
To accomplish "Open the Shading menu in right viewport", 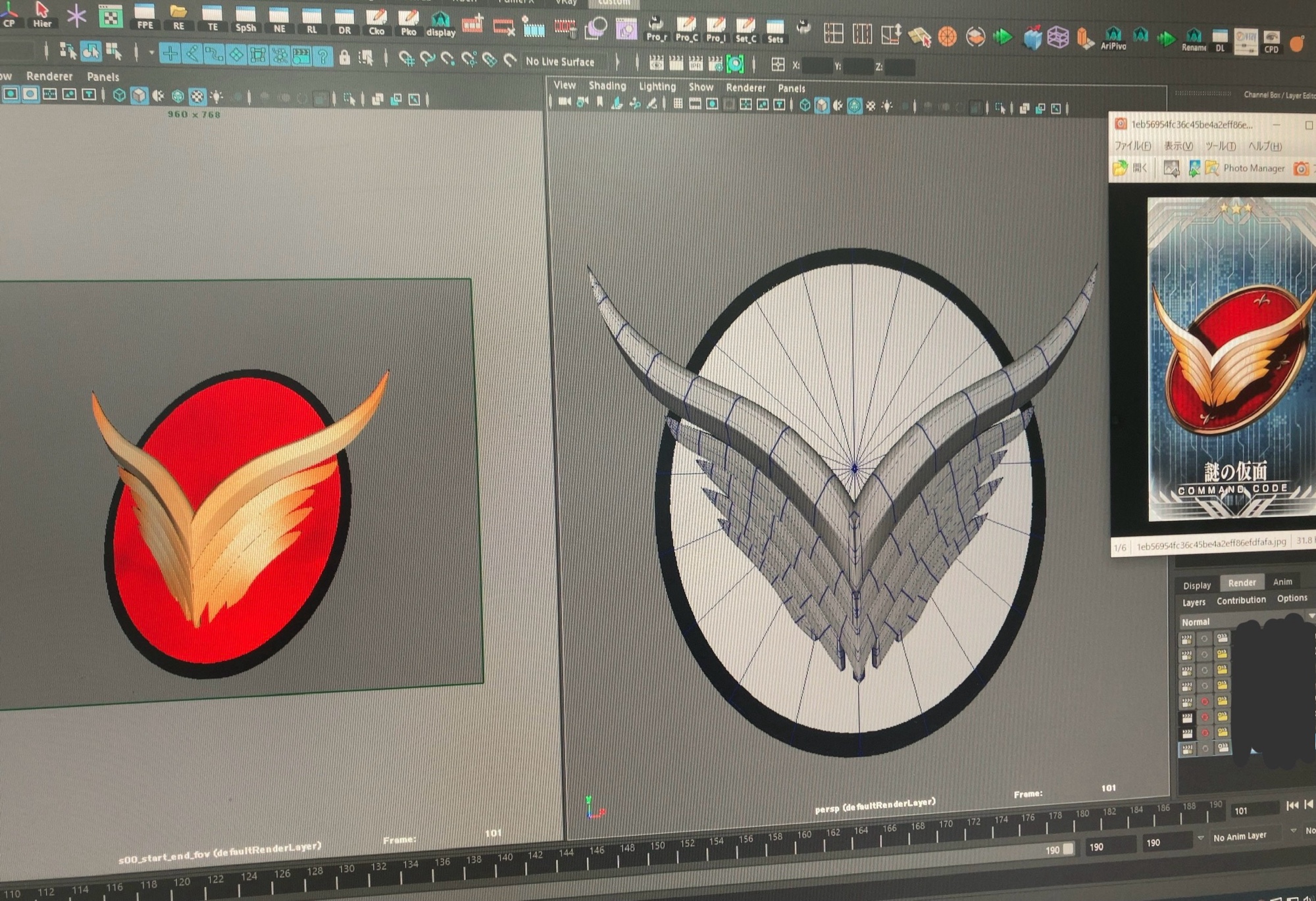I will (607, 85).
